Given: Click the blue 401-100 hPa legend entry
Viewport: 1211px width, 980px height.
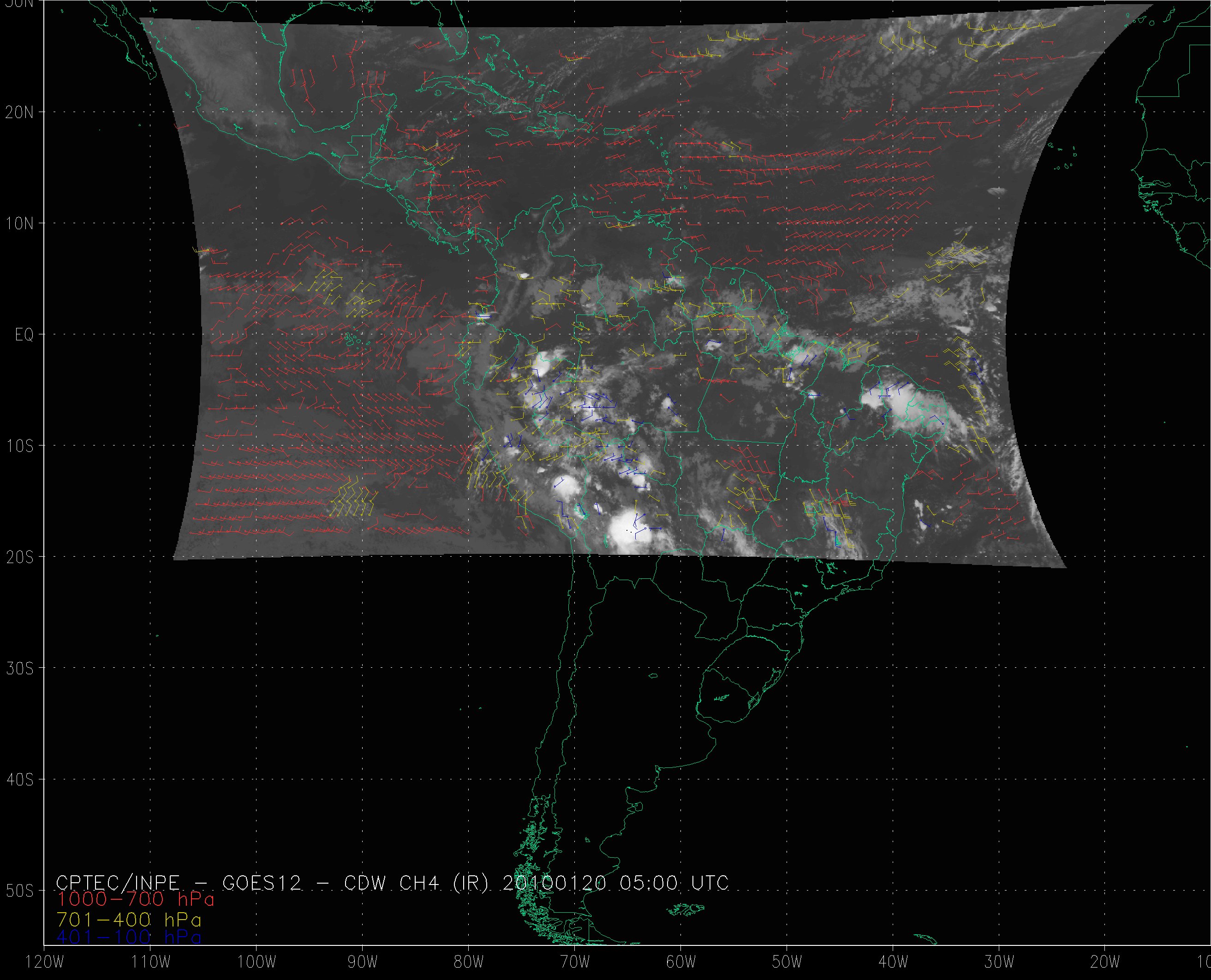Looking at the screenshot, I should 129,937.
